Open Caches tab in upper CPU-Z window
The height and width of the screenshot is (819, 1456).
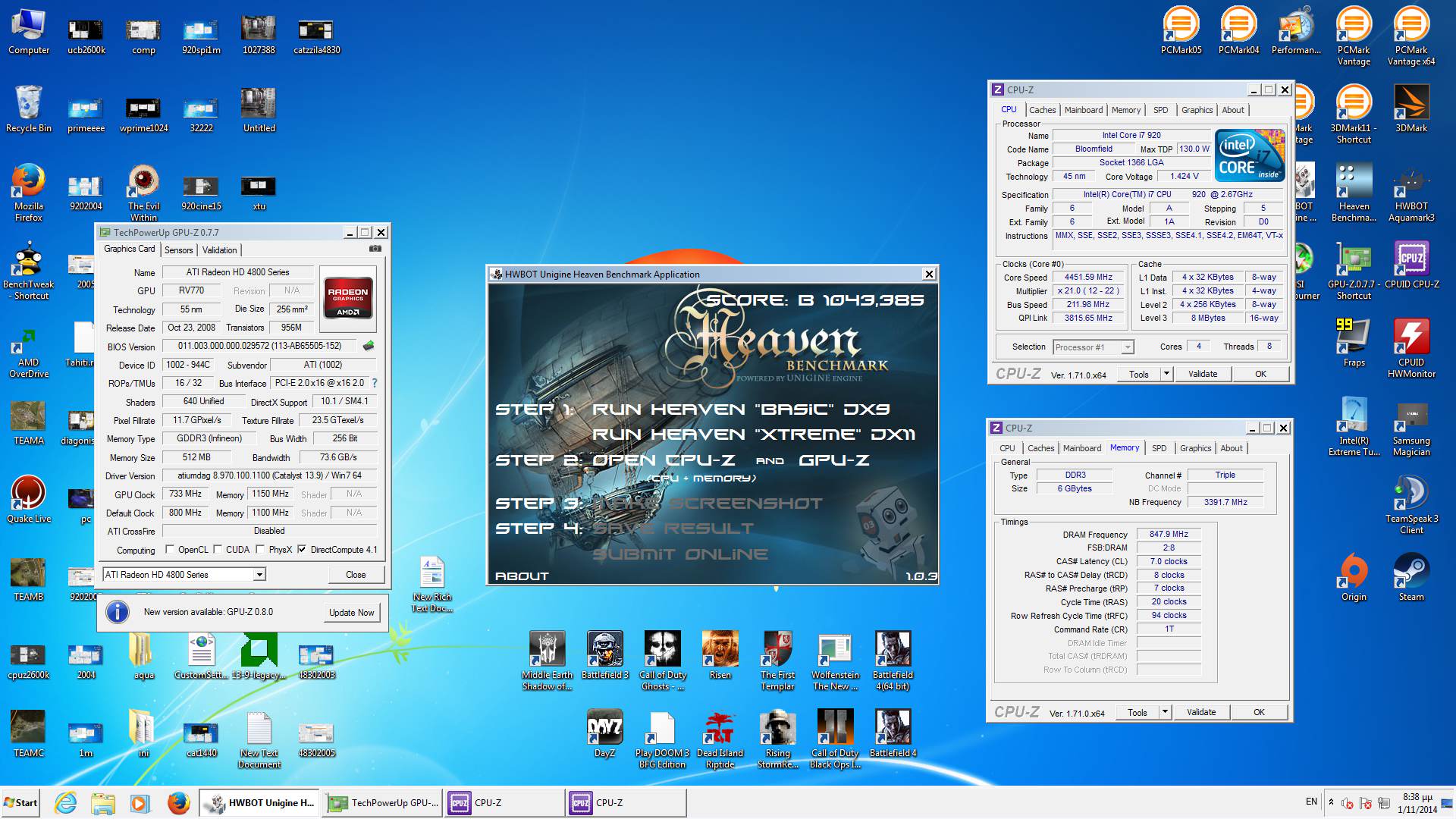1042,110
